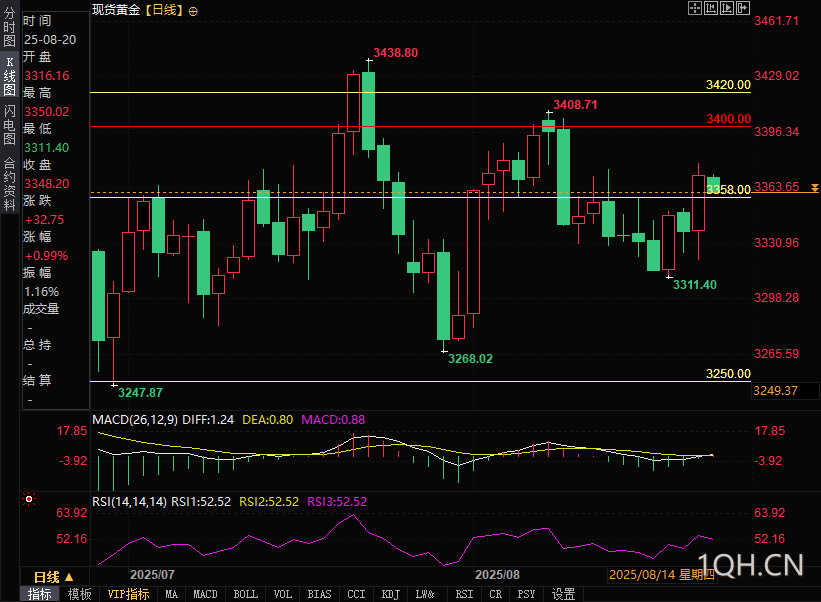Switch to the 闪电图 sidebar view

pyautogui.click(x=9, y=125)
